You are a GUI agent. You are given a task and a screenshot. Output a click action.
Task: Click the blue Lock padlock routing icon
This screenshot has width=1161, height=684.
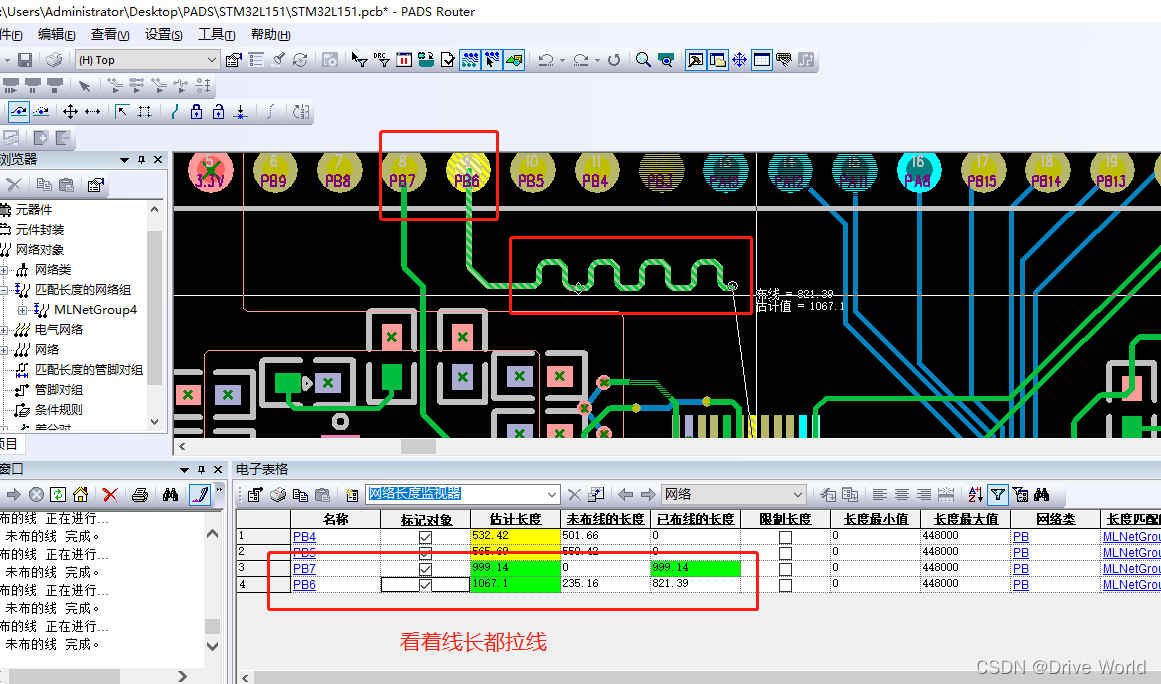[196, 112]
